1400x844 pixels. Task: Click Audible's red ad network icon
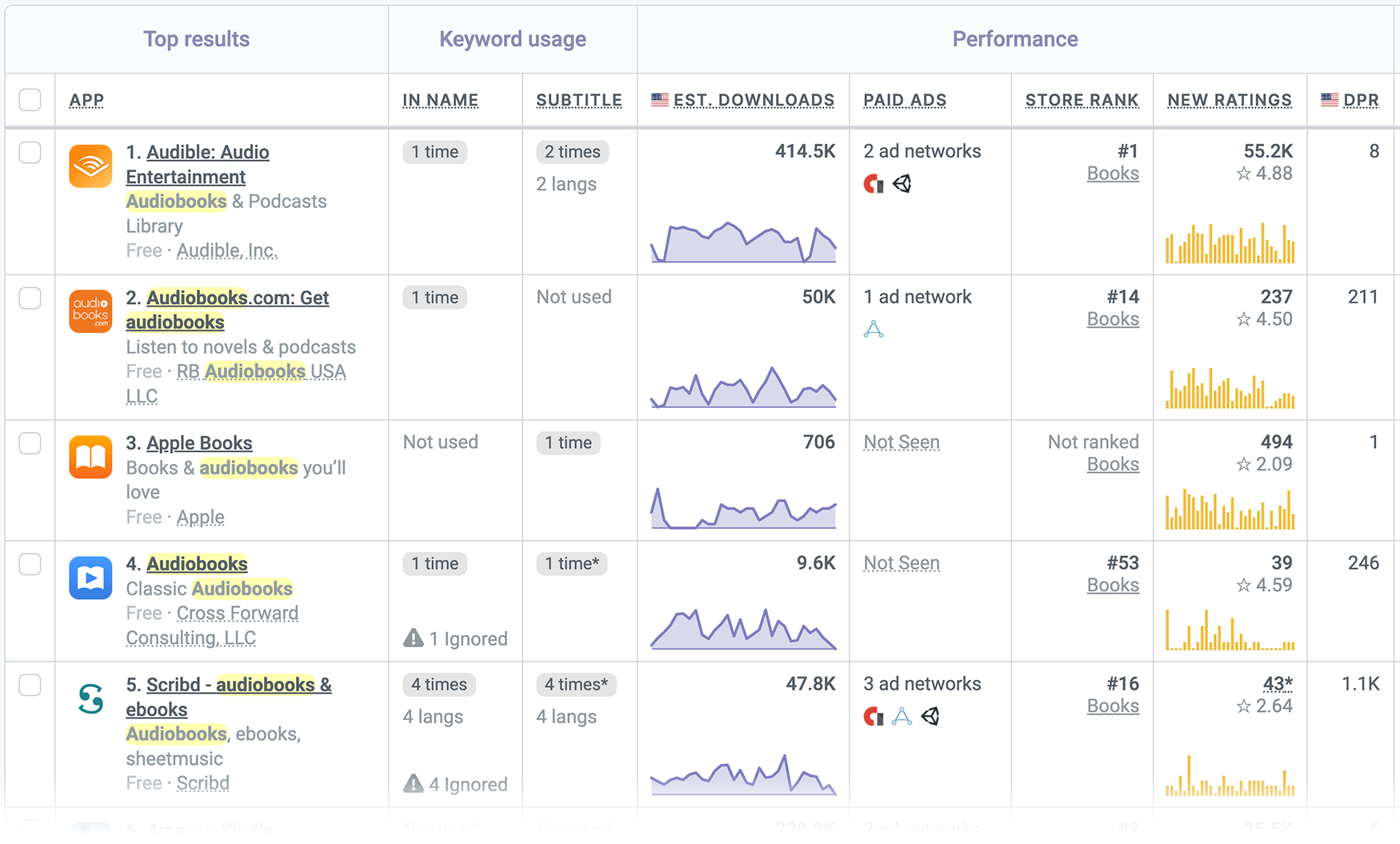[874, 184]
